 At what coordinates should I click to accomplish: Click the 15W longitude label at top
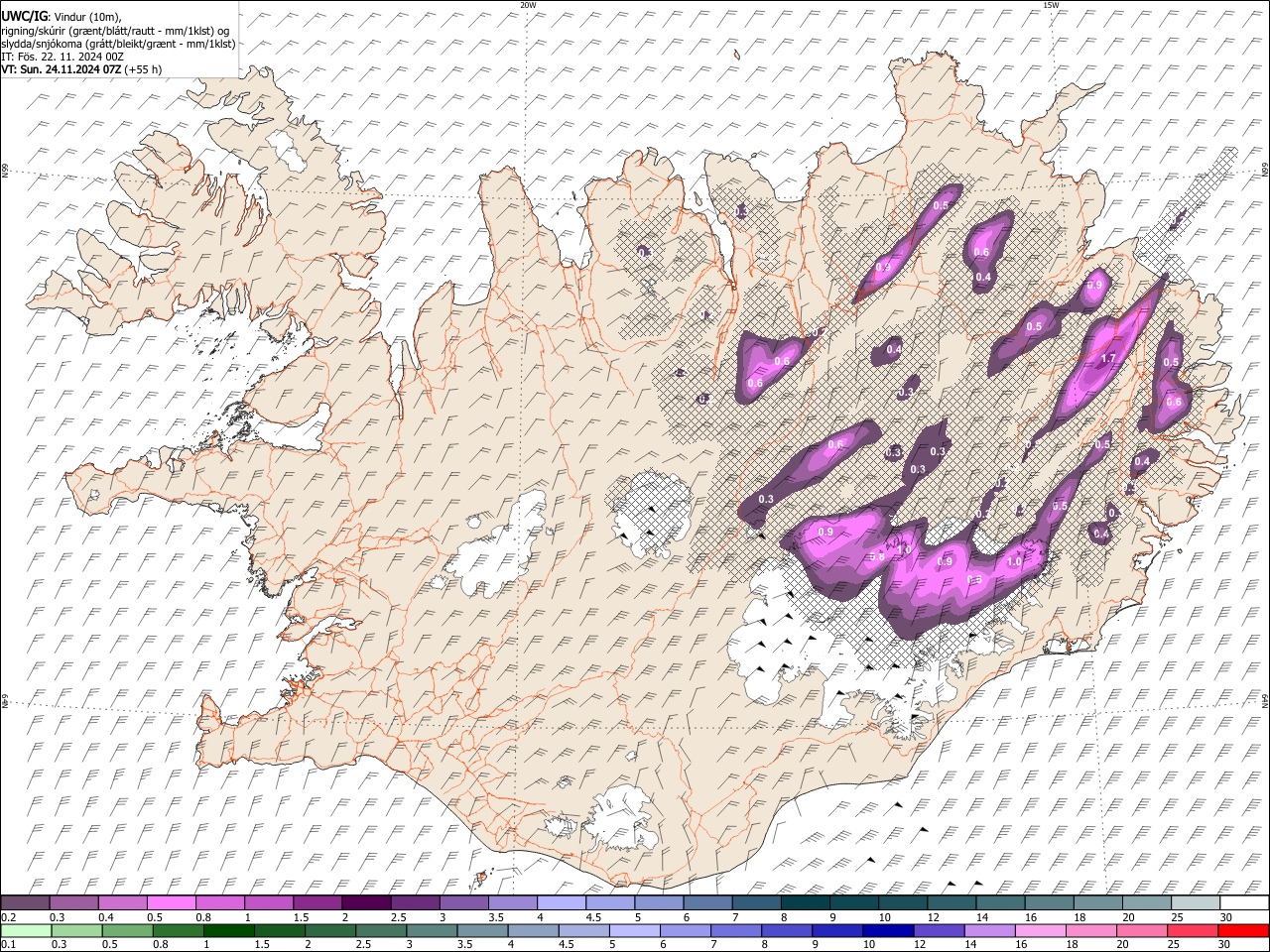click(x=1051, y=5)
